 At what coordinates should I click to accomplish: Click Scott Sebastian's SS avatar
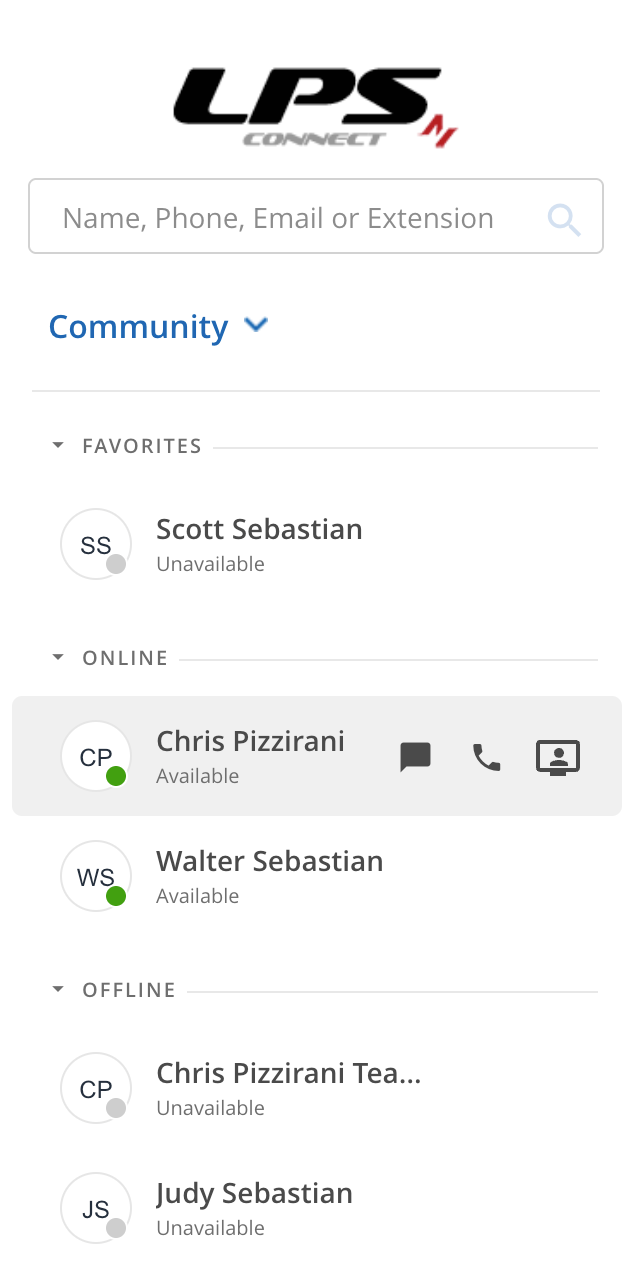pos(96,545)
